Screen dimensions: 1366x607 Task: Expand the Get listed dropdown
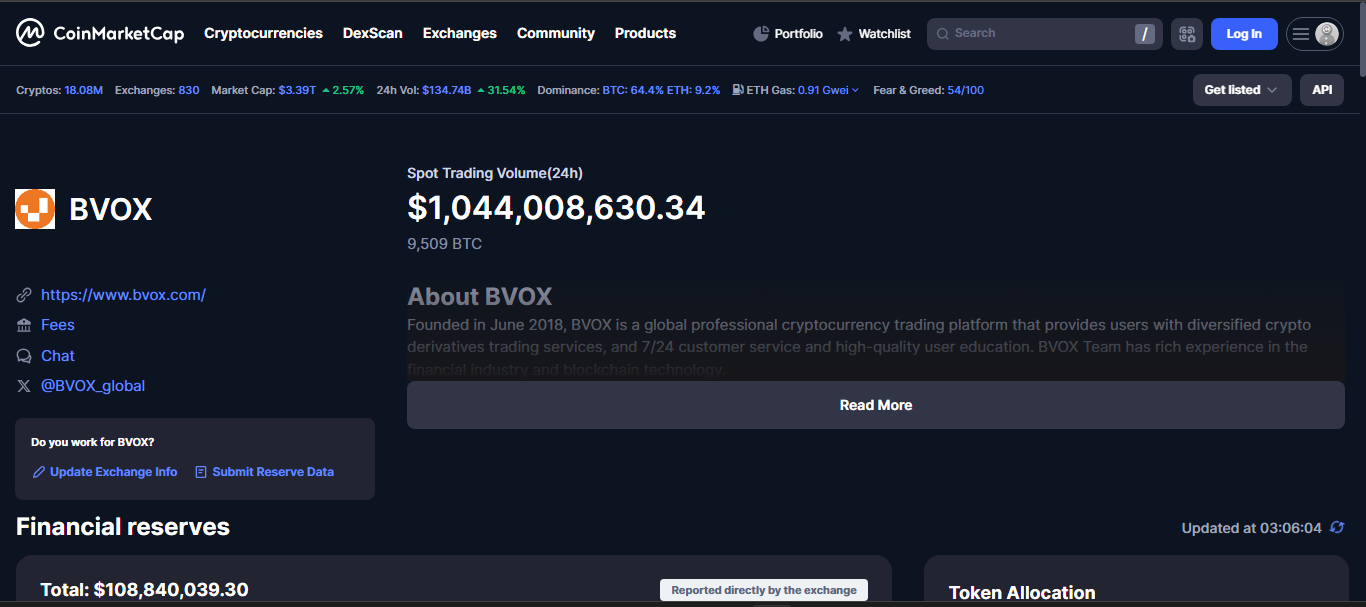(x=1242, y=90)
